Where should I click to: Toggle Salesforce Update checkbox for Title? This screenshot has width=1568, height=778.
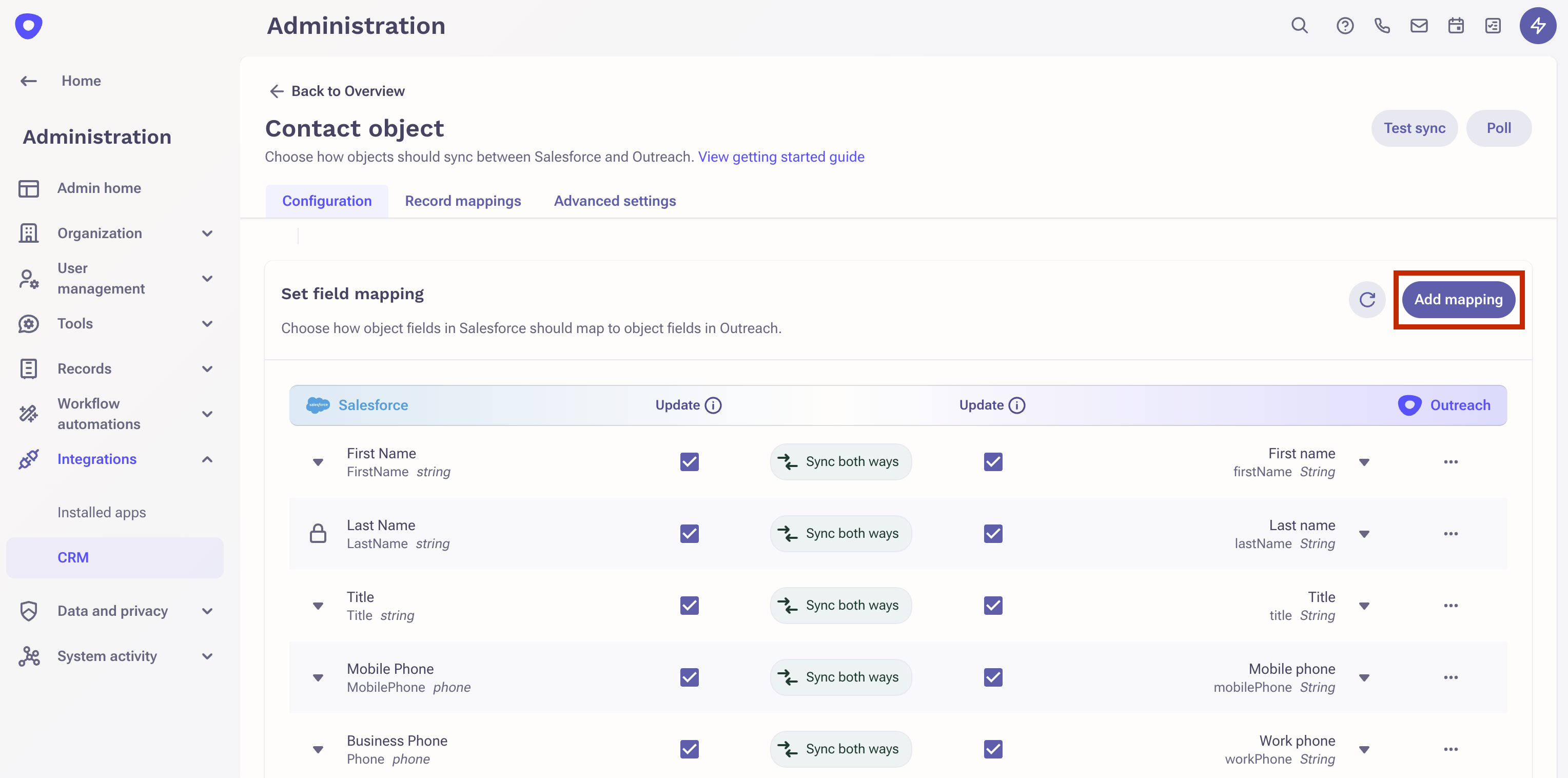(689, 606)
